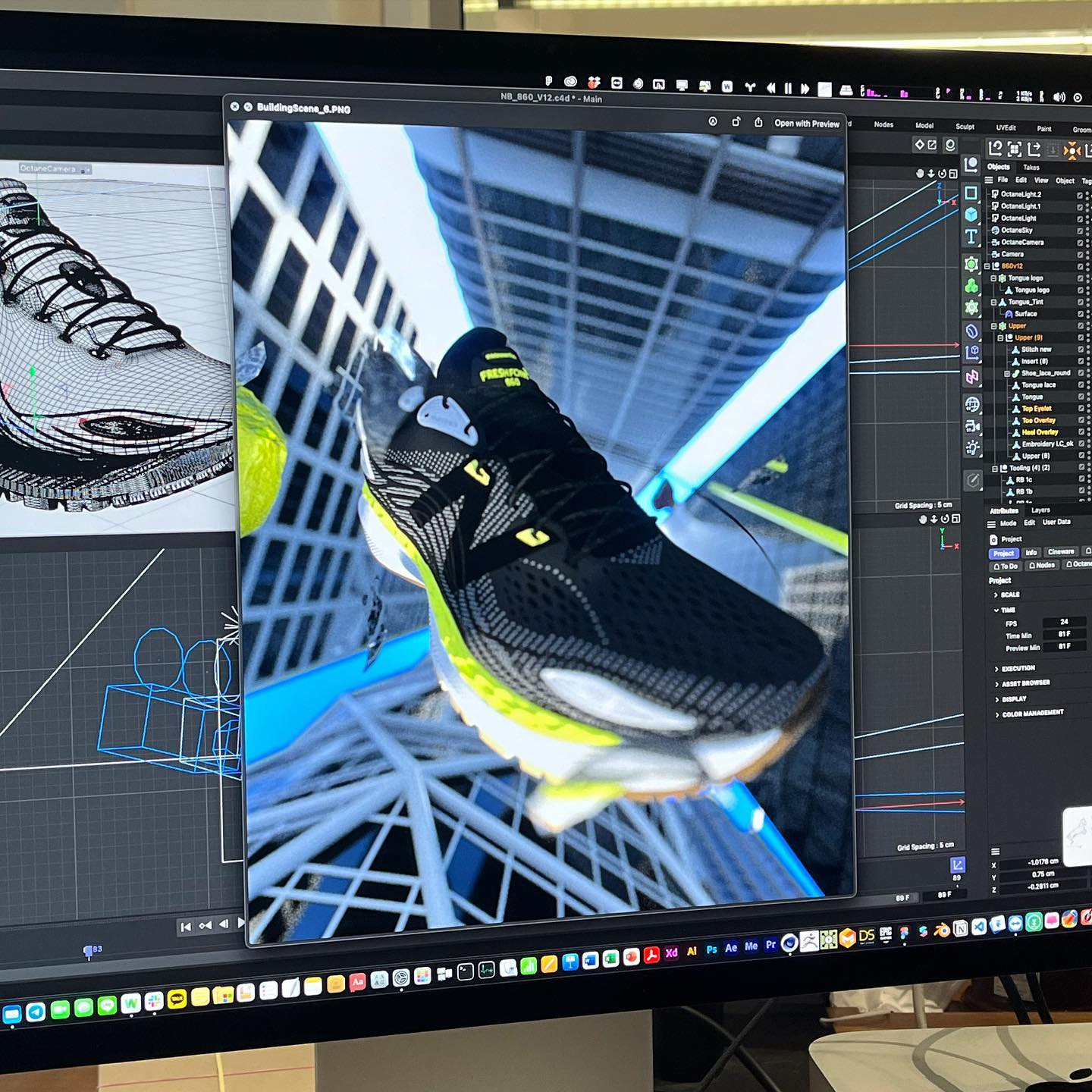1092x1092 pixels.
Task: Click the orange axis center icon above Objects
Action: pyautogui.click(x=1072, y=151)
